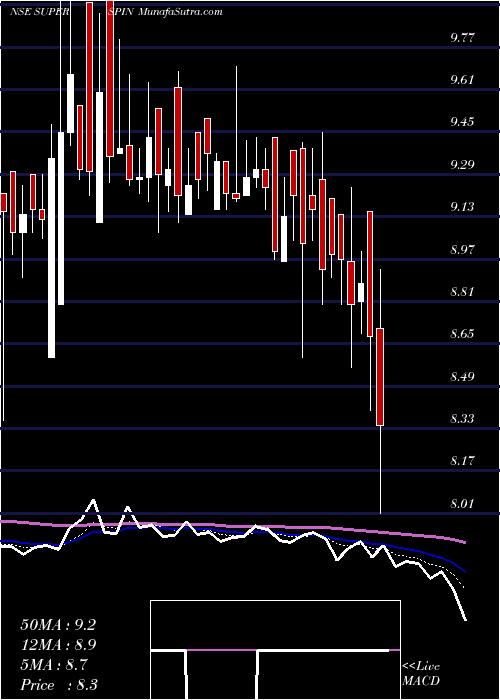Viewport: 500px width, 700px height.
Task: Click inside the MACD sub-chart panel
Action: (x=275, y=650)
